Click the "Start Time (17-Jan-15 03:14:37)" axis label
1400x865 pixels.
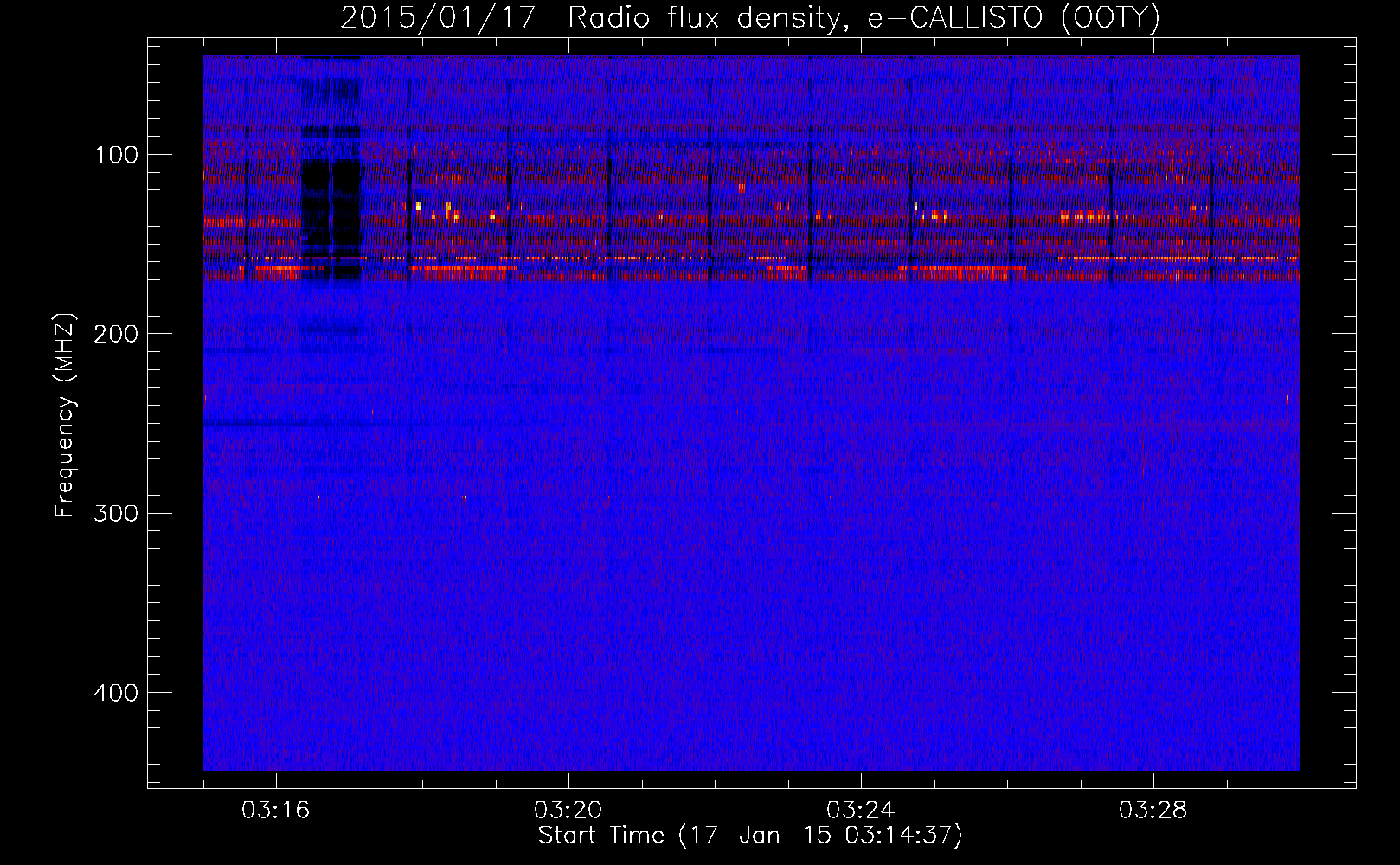coord(750,836)
